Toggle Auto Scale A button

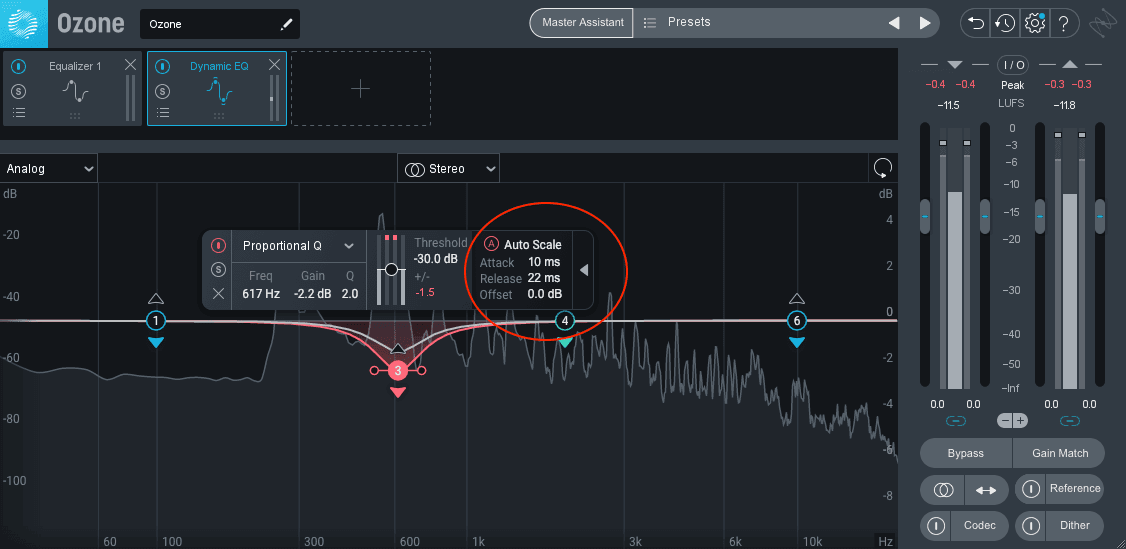click(x=491, y=244)
